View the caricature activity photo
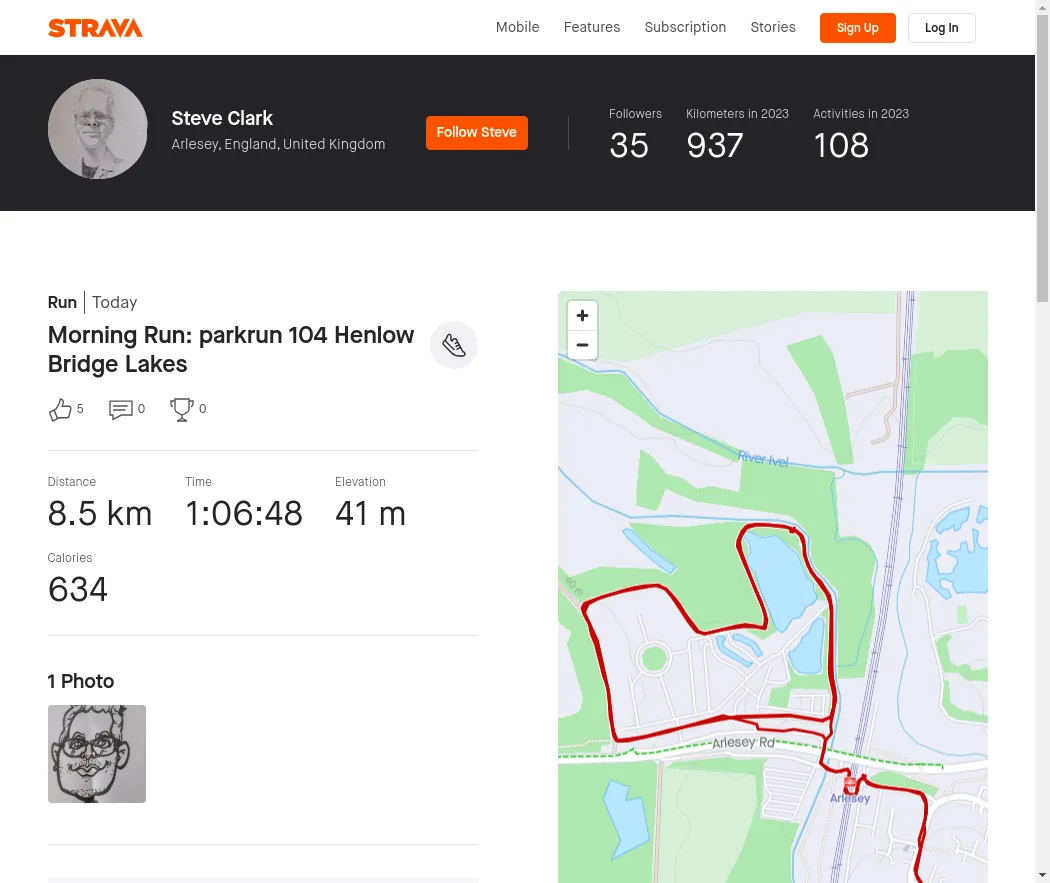Screen dimensions: 1050x883 96,754
